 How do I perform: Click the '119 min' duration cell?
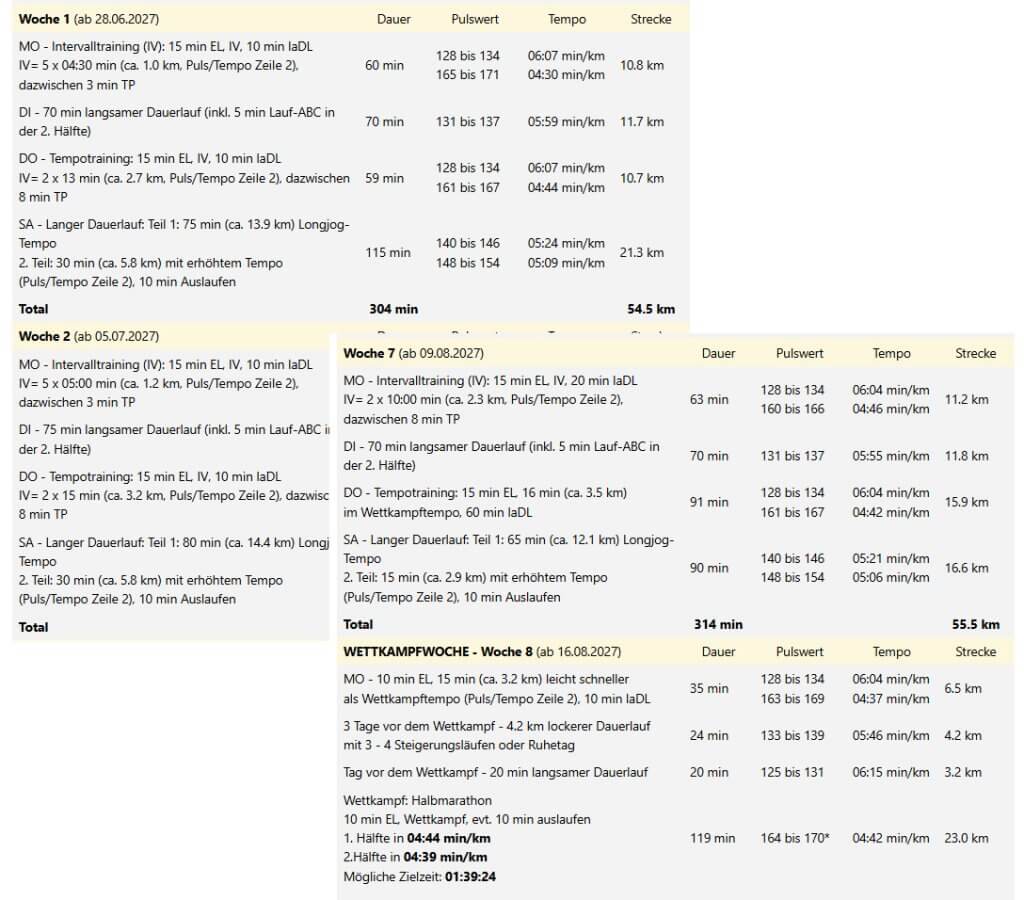pos(712,839)
